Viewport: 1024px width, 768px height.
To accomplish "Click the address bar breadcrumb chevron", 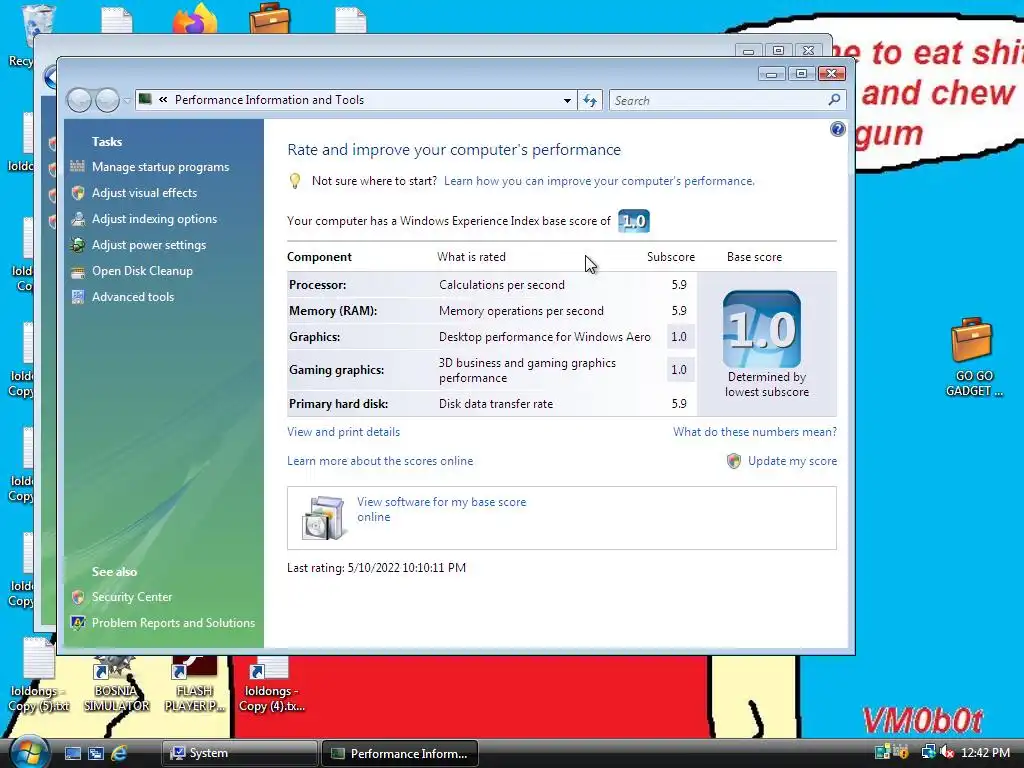I will pyautogui.click(x=163, y=100).
